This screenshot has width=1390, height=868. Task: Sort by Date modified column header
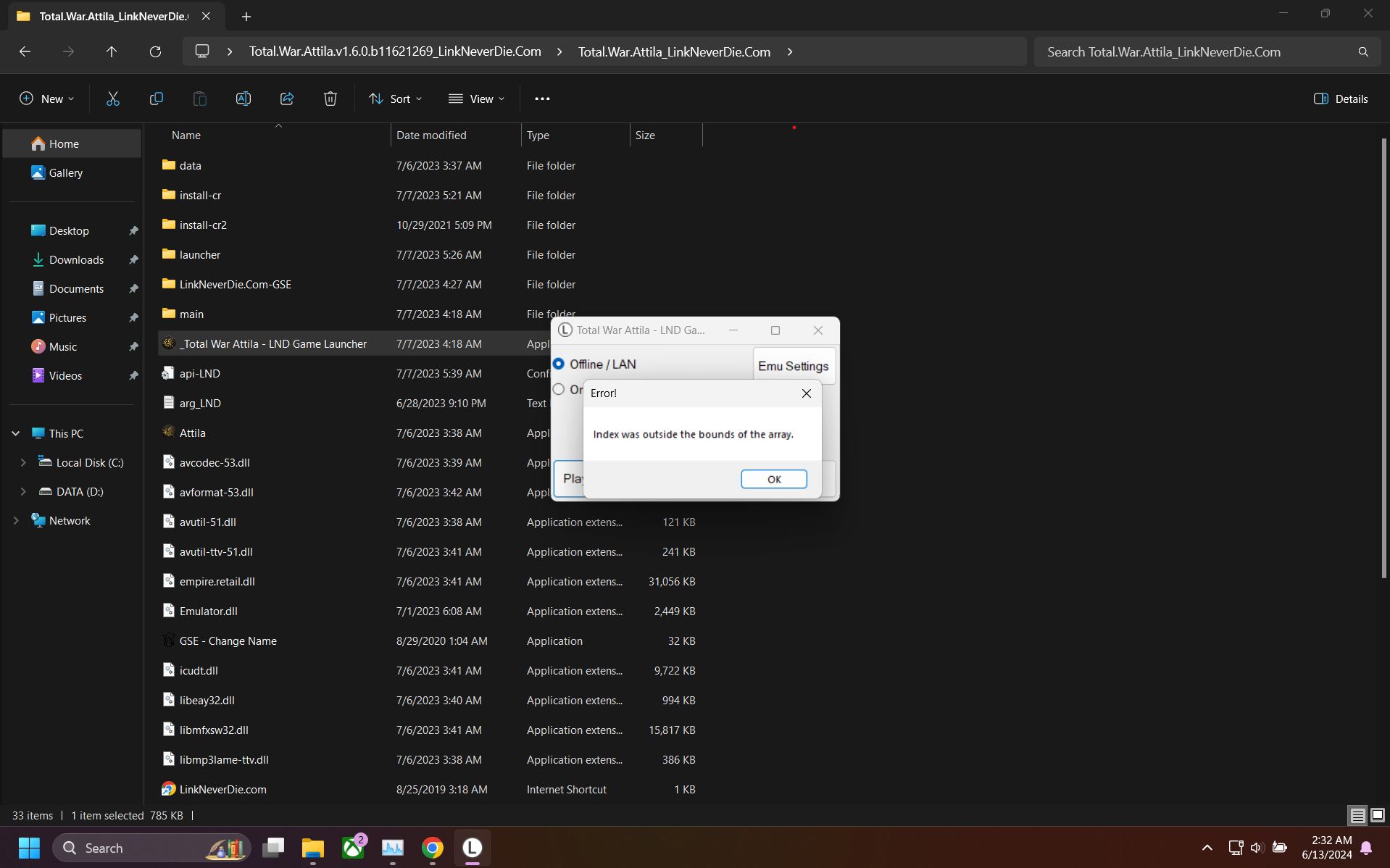[431, 135]
